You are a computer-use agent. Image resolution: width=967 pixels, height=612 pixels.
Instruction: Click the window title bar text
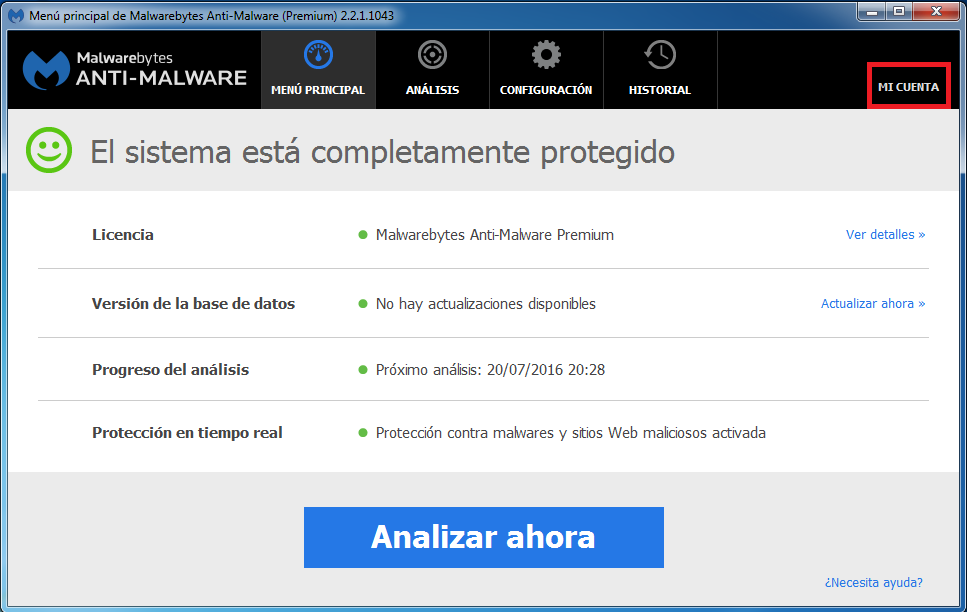(x=212, y=15)
